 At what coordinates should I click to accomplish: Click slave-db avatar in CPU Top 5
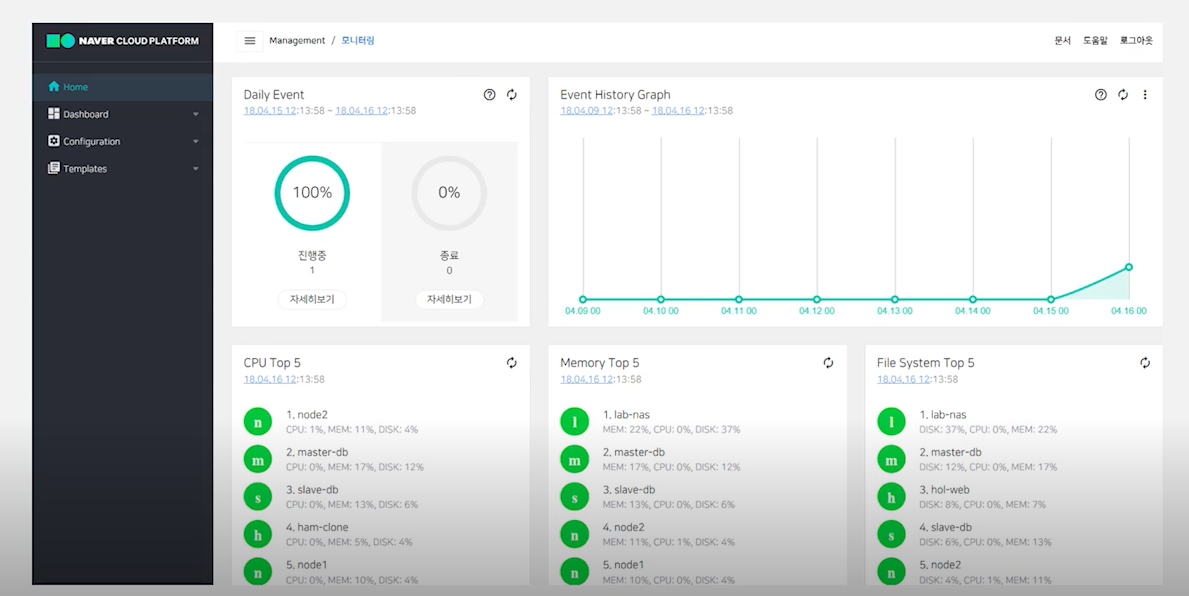[258, 497]
